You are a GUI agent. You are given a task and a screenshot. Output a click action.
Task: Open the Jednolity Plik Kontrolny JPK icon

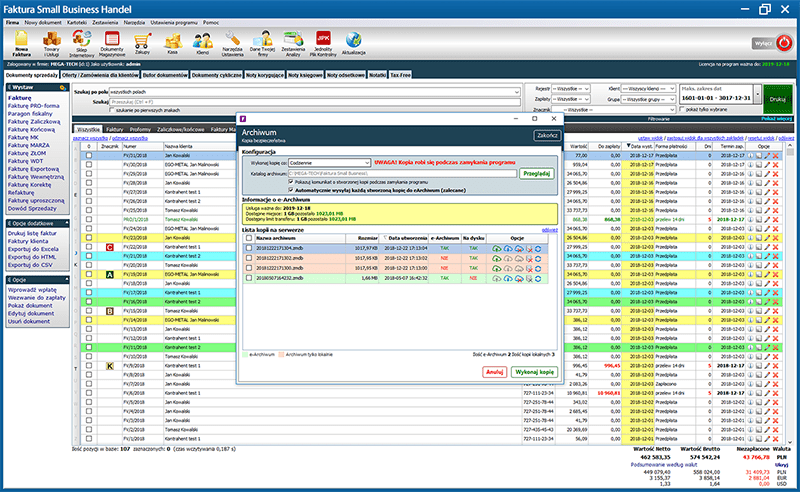click(323, 43)
